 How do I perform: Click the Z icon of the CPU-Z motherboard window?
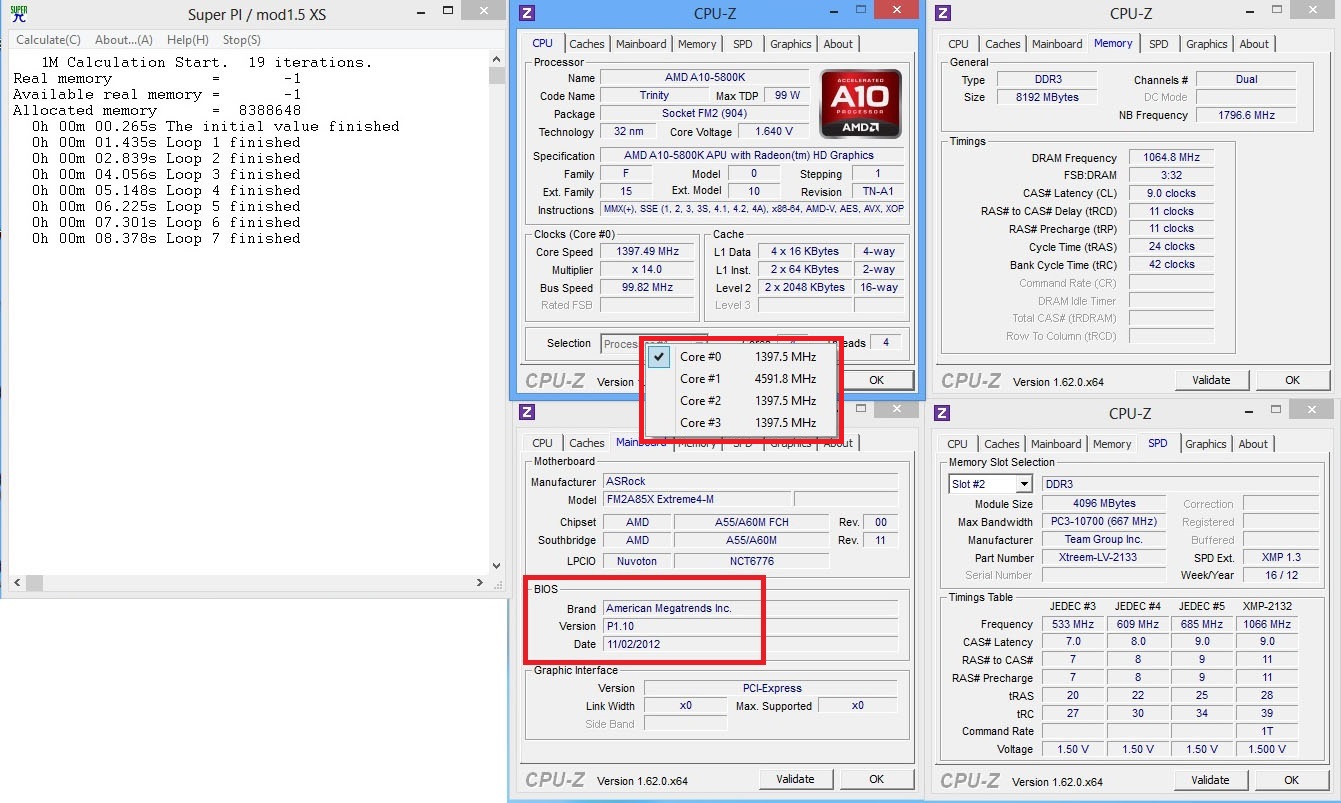pyautogui.click(x=528, y=412)
